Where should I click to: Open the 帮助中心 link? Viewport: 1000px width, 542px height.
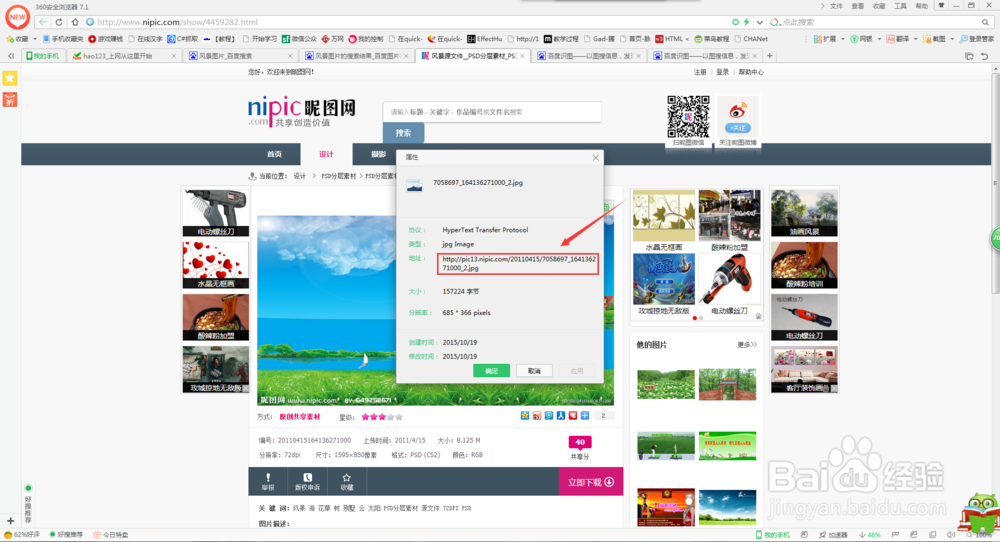point(751,72)
